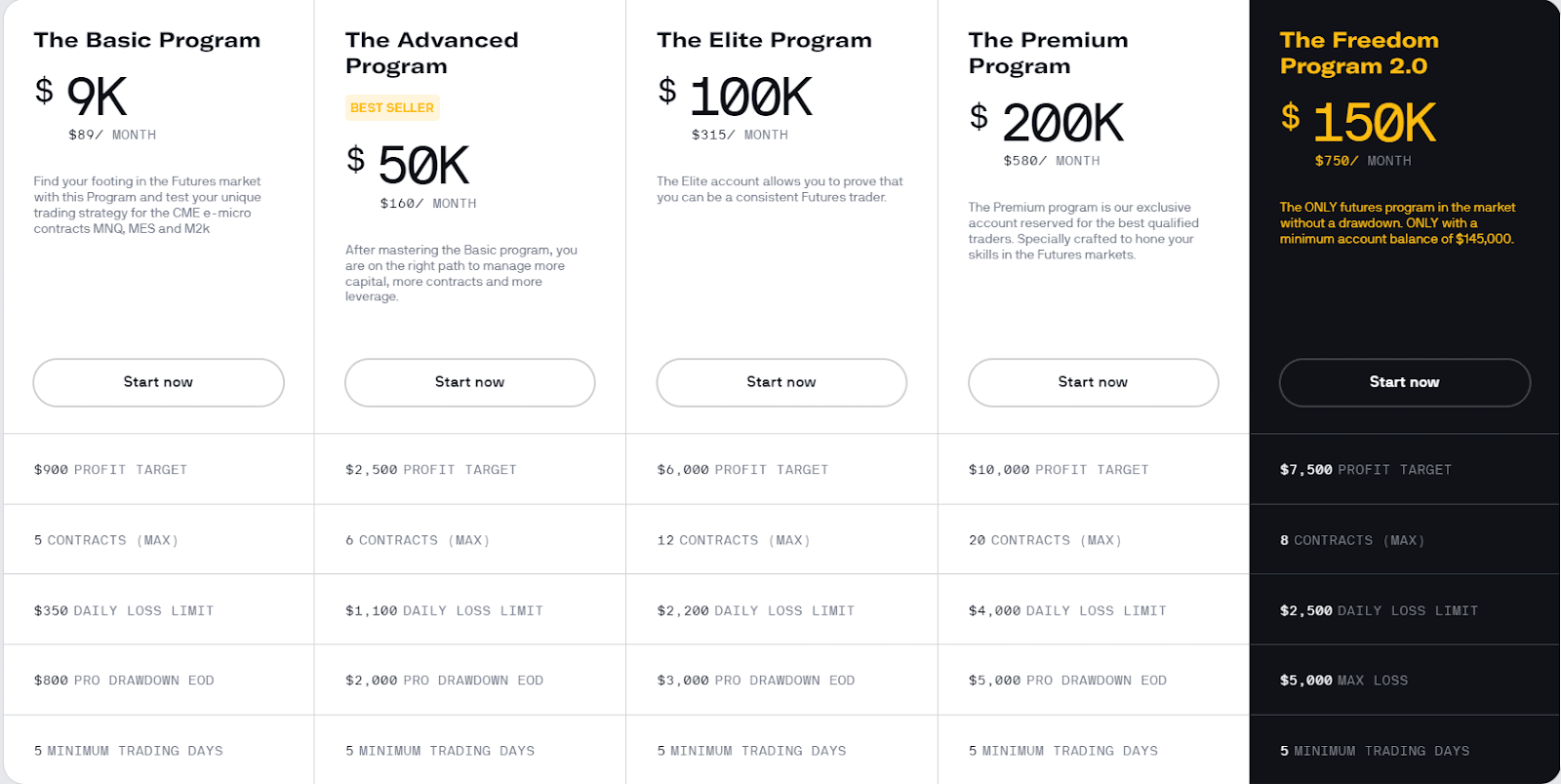The image size is (1561, 784).
Task: Click the Elite program description text
Action: click(x=780, y=189)
